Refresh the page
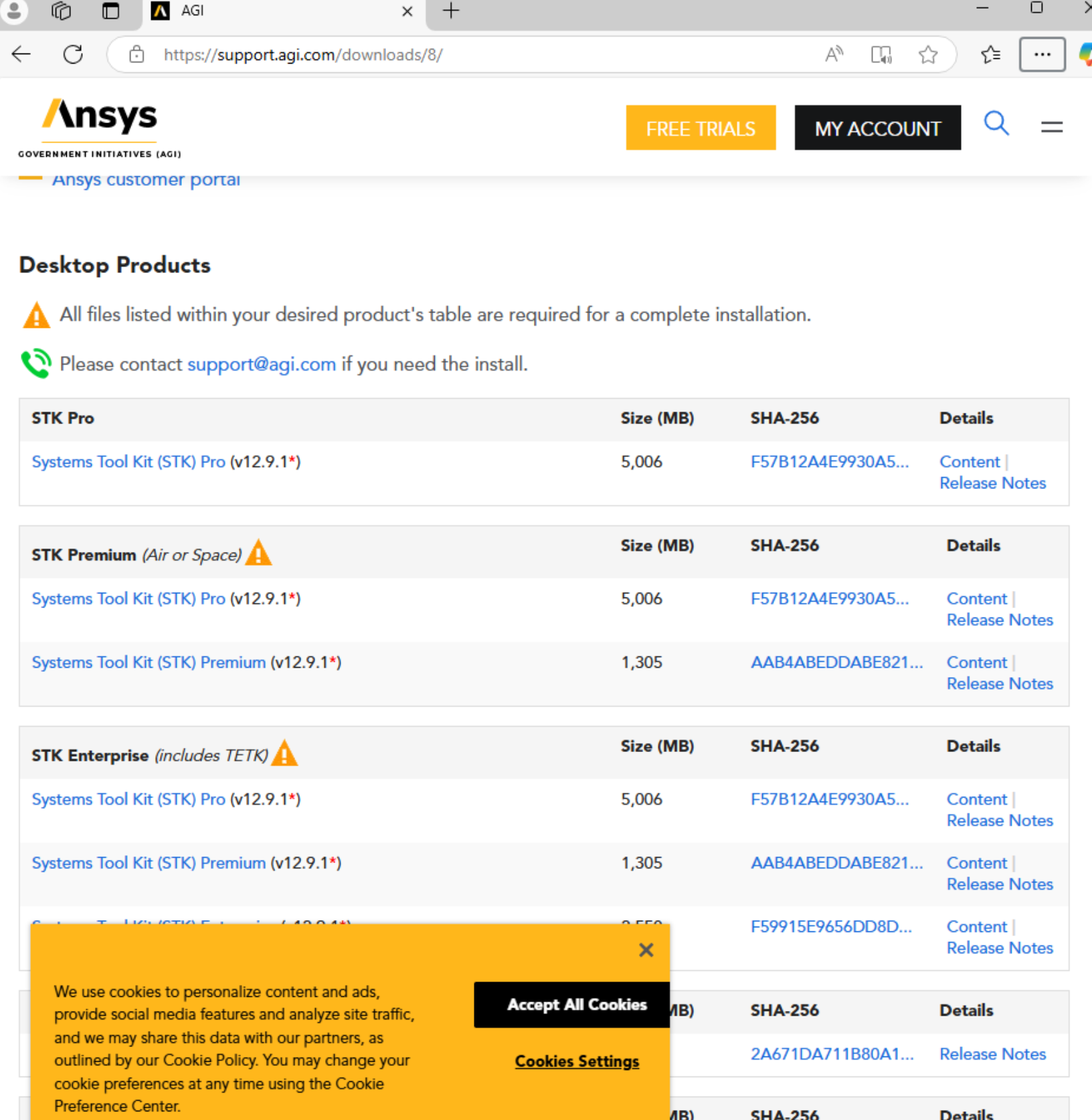Viewport: 1092px width, 1120px height. 73,54
